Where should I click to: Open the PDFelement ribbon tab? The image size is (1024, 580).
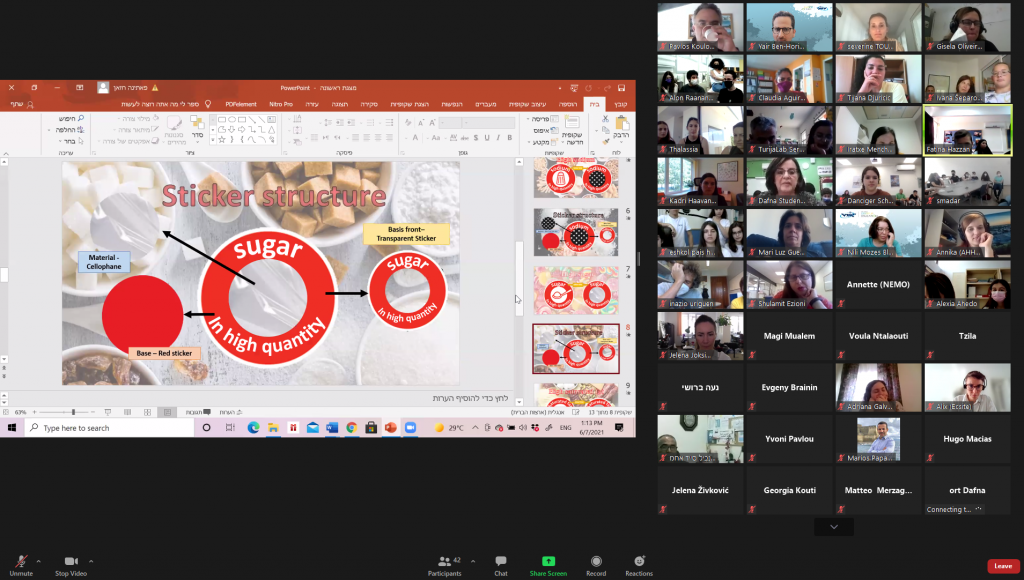click(241, 105)
